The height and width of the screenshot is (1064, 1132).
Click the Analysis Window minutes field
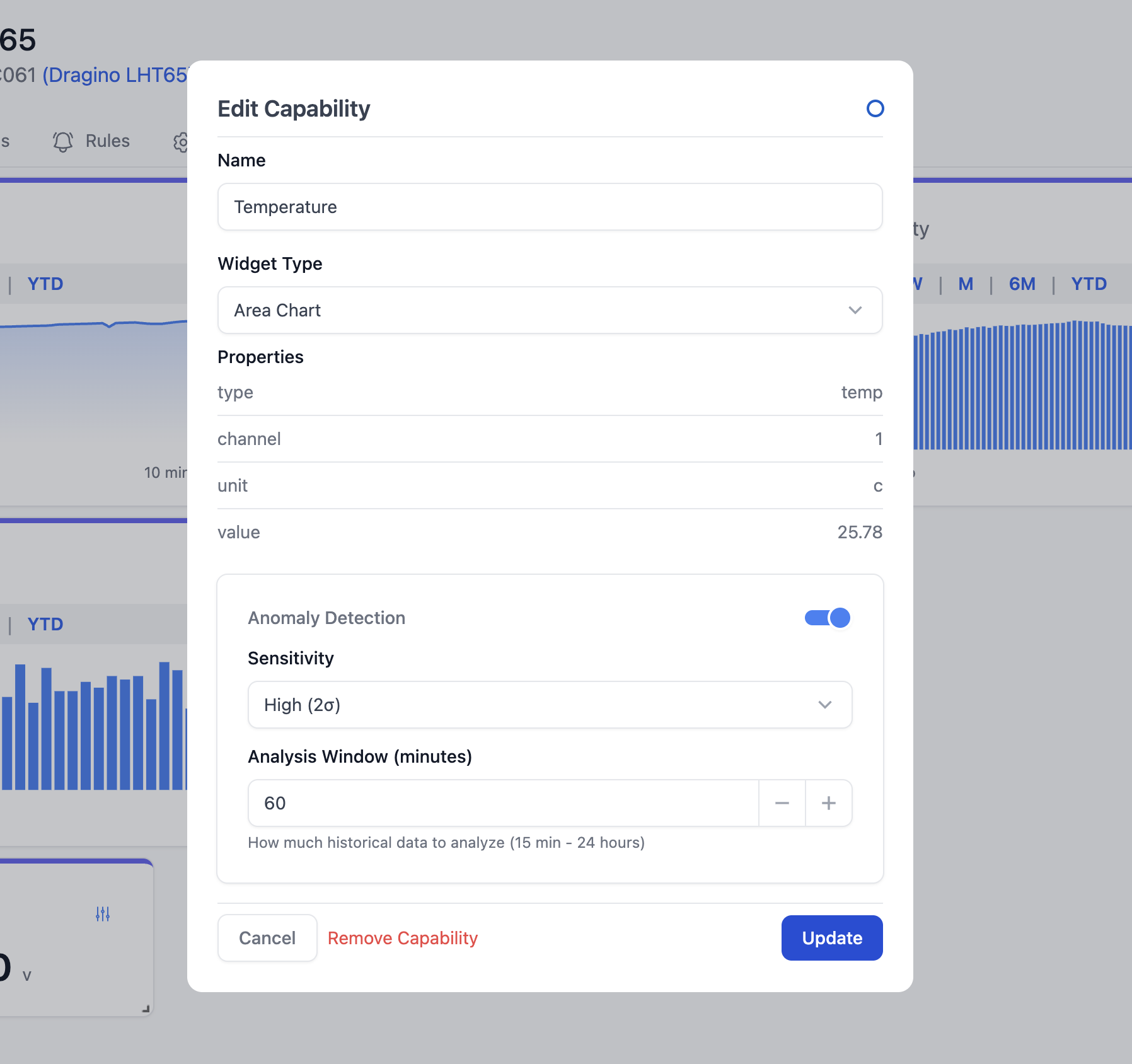click(x=503, y=803)
